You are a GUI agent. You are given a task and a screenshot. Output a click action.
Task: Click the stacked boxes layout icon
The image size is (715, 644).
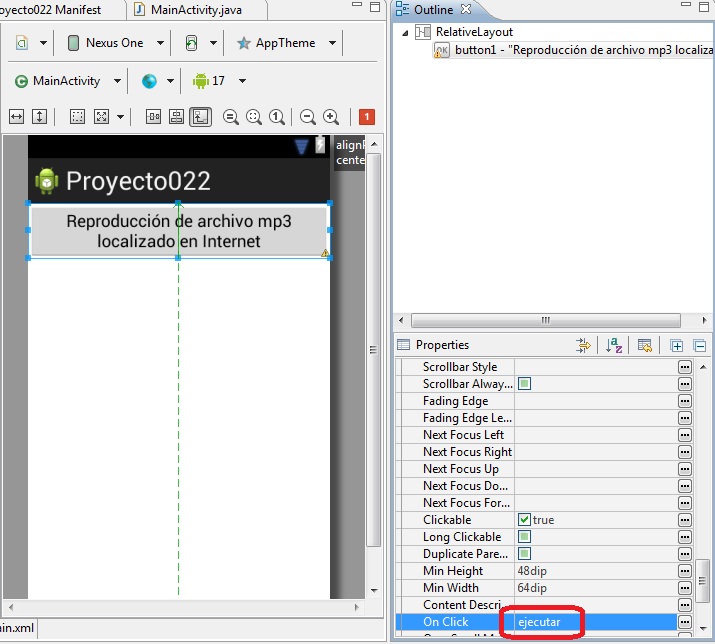(176, 117)
